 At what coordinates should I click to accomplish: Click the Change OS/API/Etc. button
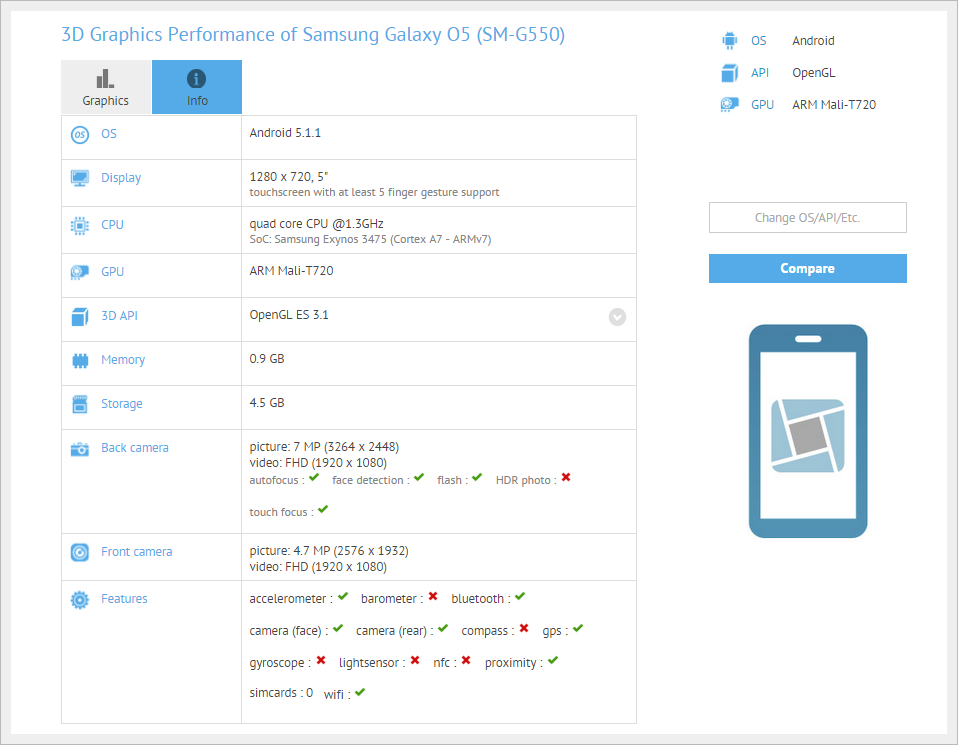(808, 218)
